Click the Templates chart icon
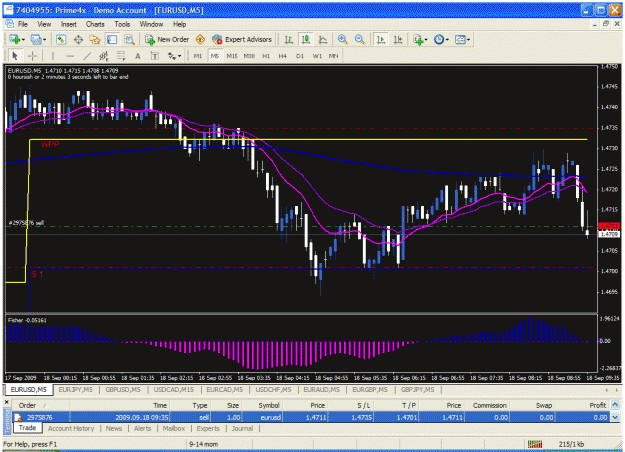This screenshot has width=625, height=452. (x=460, y=39)
